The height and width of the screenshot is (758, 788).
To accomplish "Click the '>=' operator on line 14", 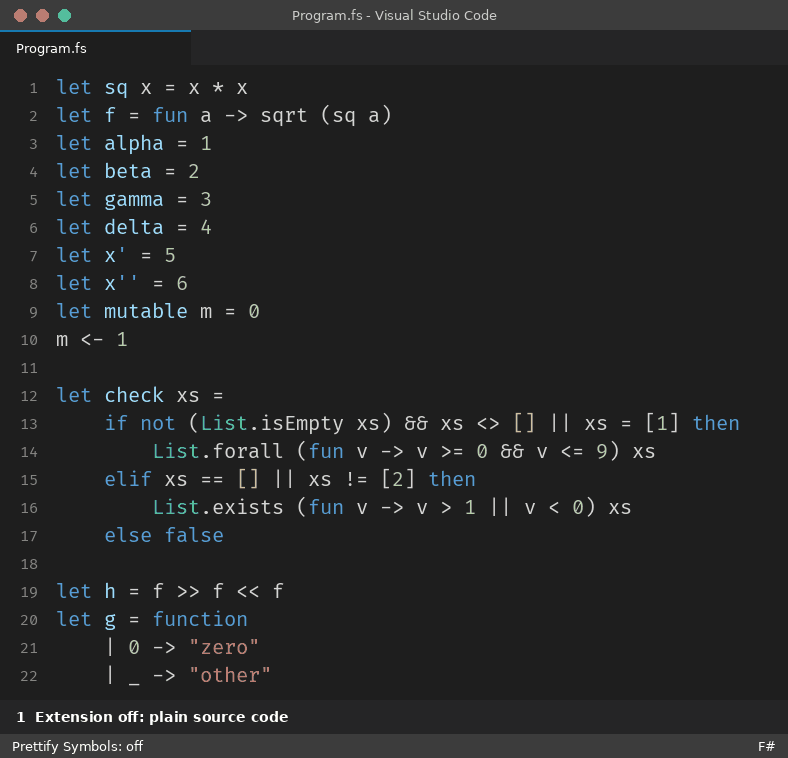I will point(452,452).
